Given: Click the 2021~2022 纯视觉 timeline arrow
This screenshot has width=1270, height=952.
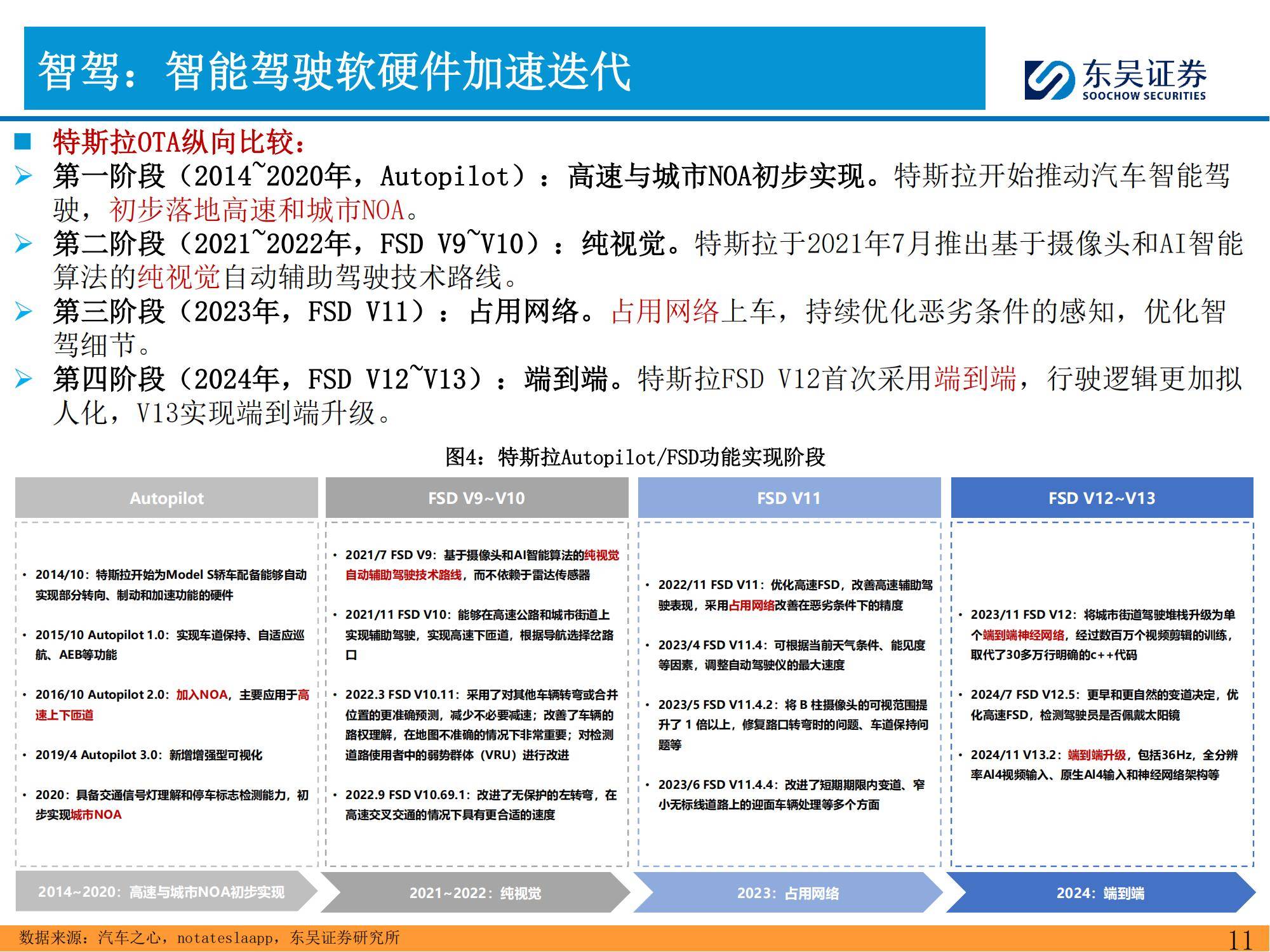Looking at the screenshot, I should coord(475,893).
